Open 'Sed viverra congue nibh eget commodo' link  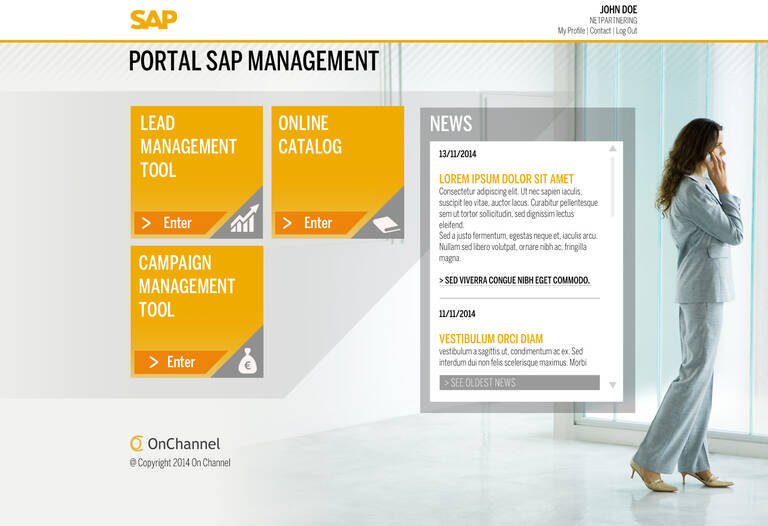[x=514, y=280]
